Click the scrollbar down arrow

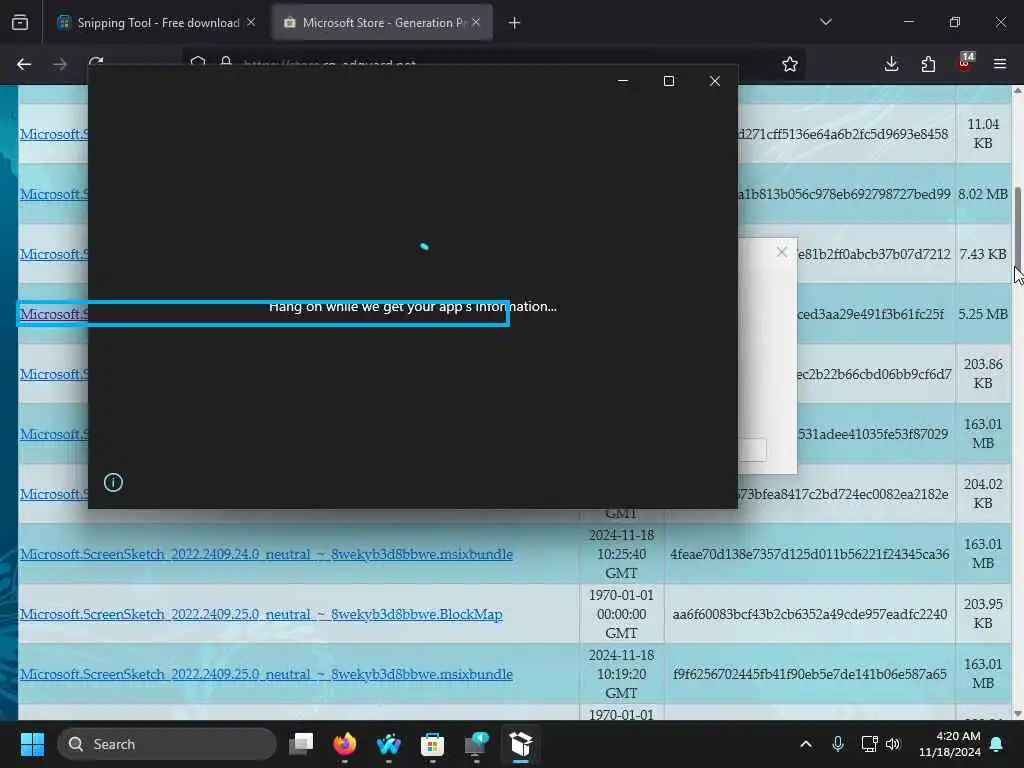pyautogui.click(x=1017, y=713)
